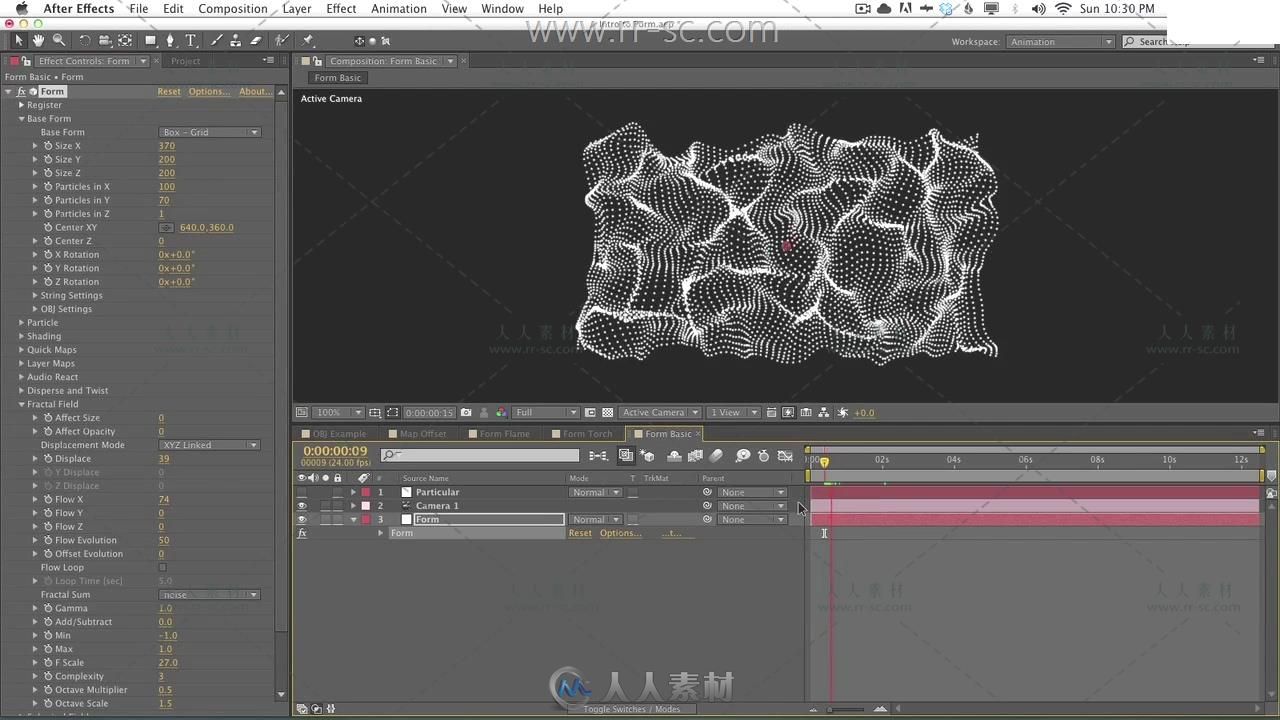Click Toggle Switches / Modes button

632,709
